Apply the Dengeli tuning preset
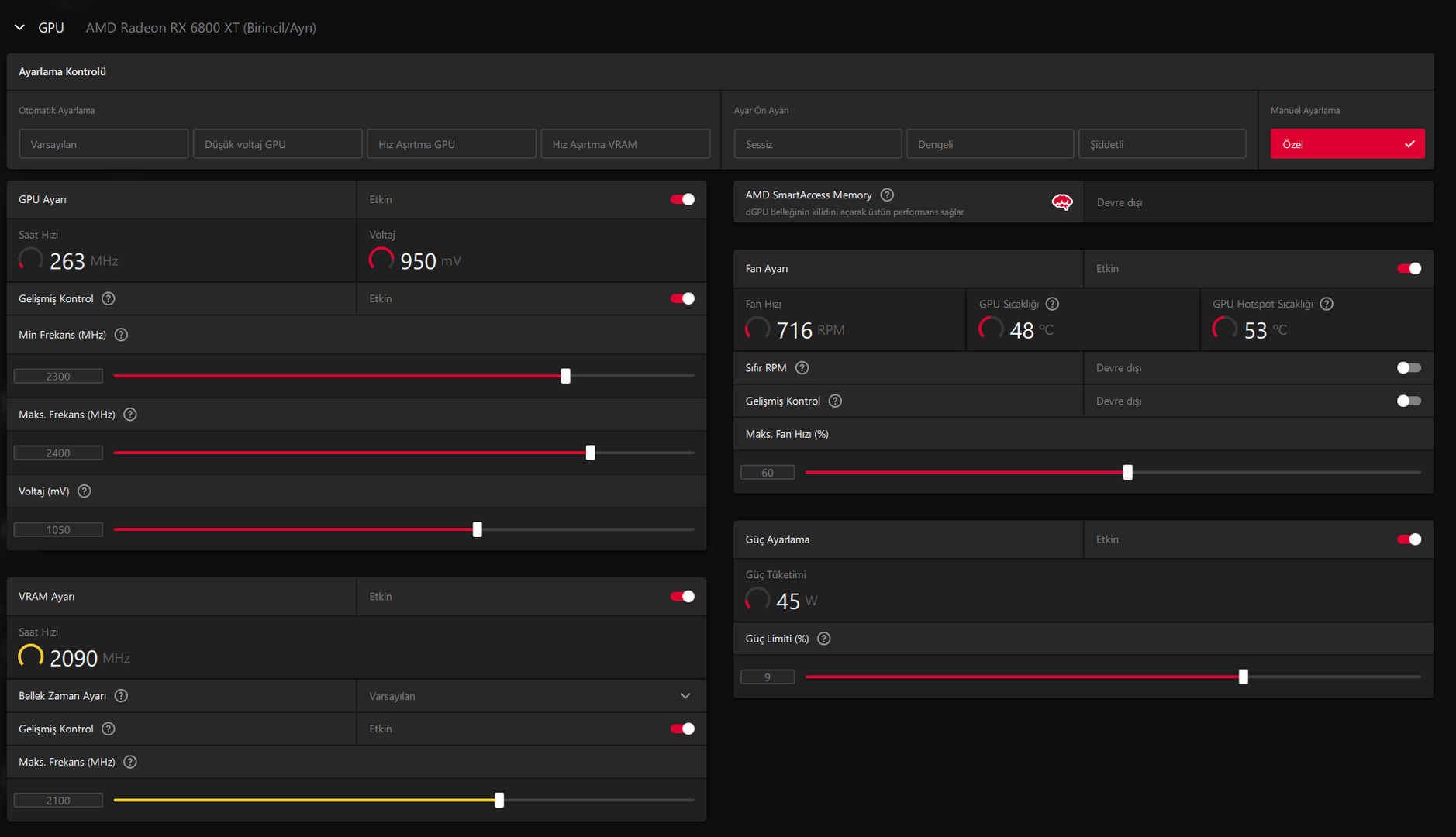The image size is (1456, 837). [990, 144]
